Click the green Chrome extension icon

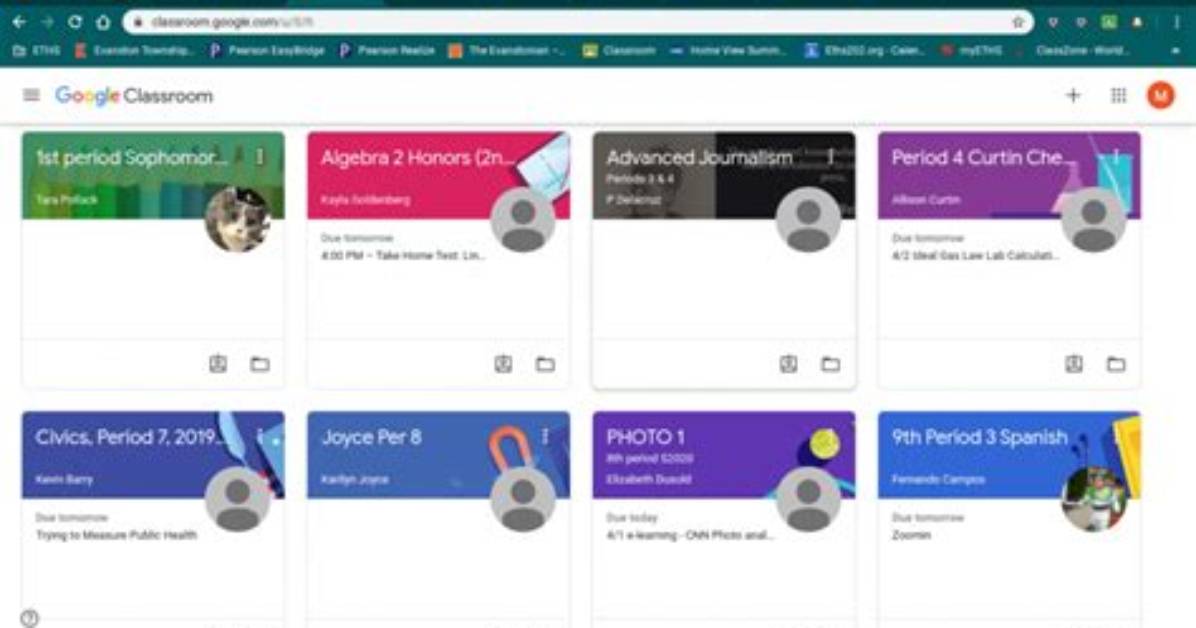point(1109,22)
